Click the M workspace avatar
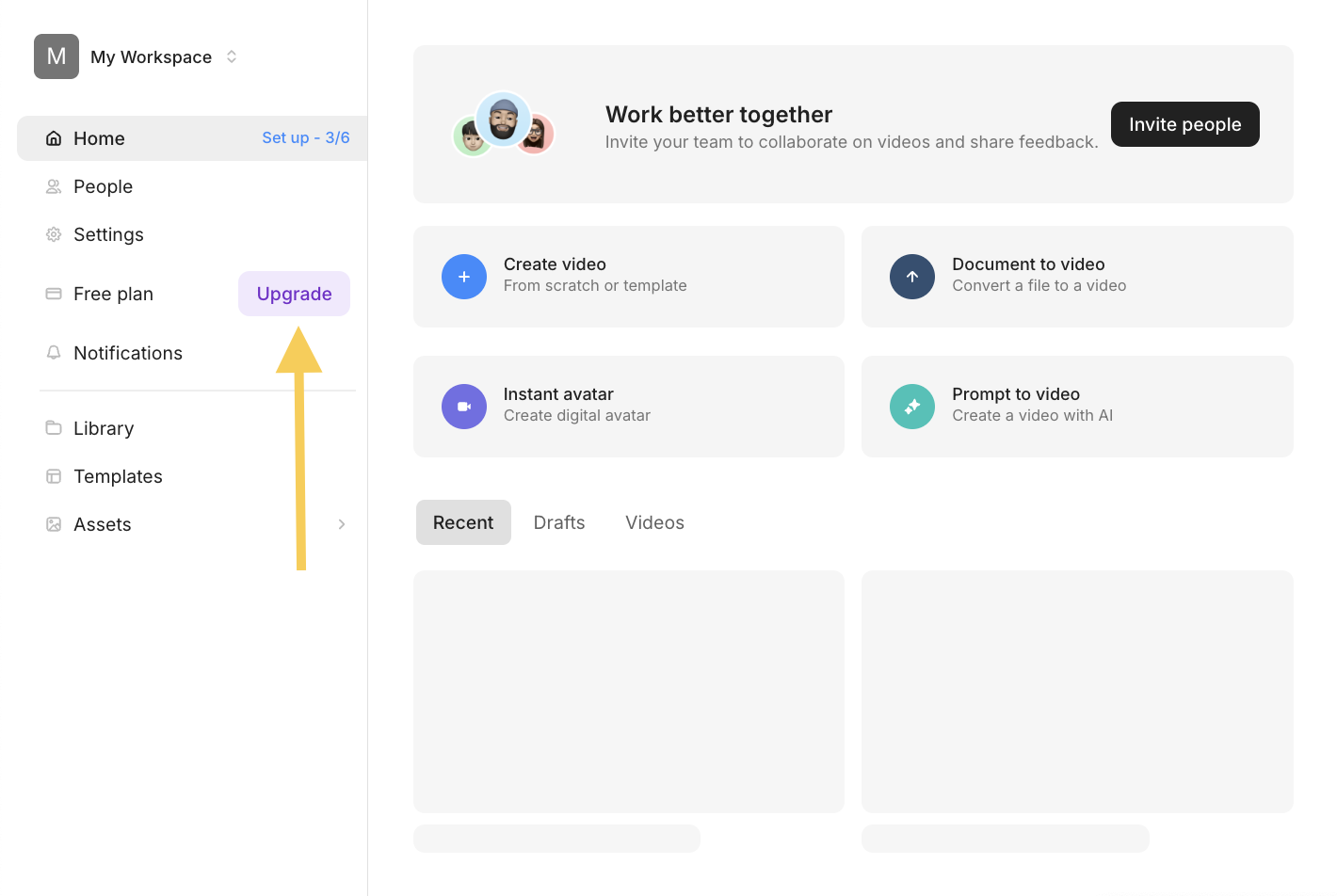 (x=56, y=56)
